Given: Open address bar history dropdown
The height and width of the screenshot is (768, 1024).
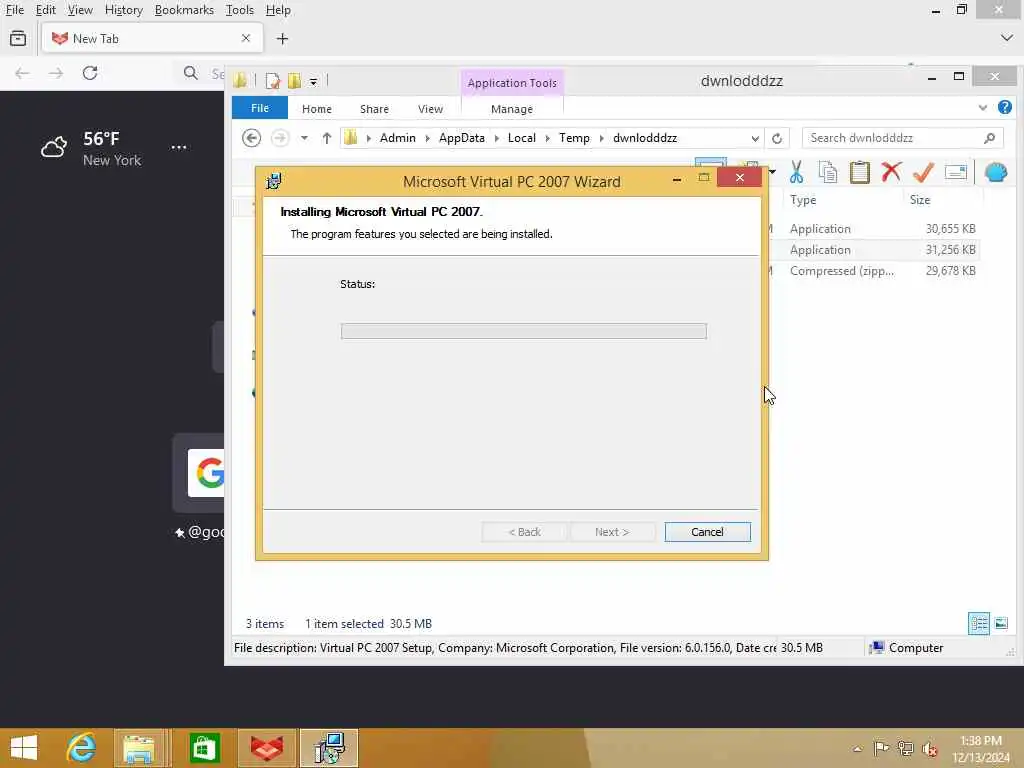Looking at the screenshot, I should click(755, 138).
